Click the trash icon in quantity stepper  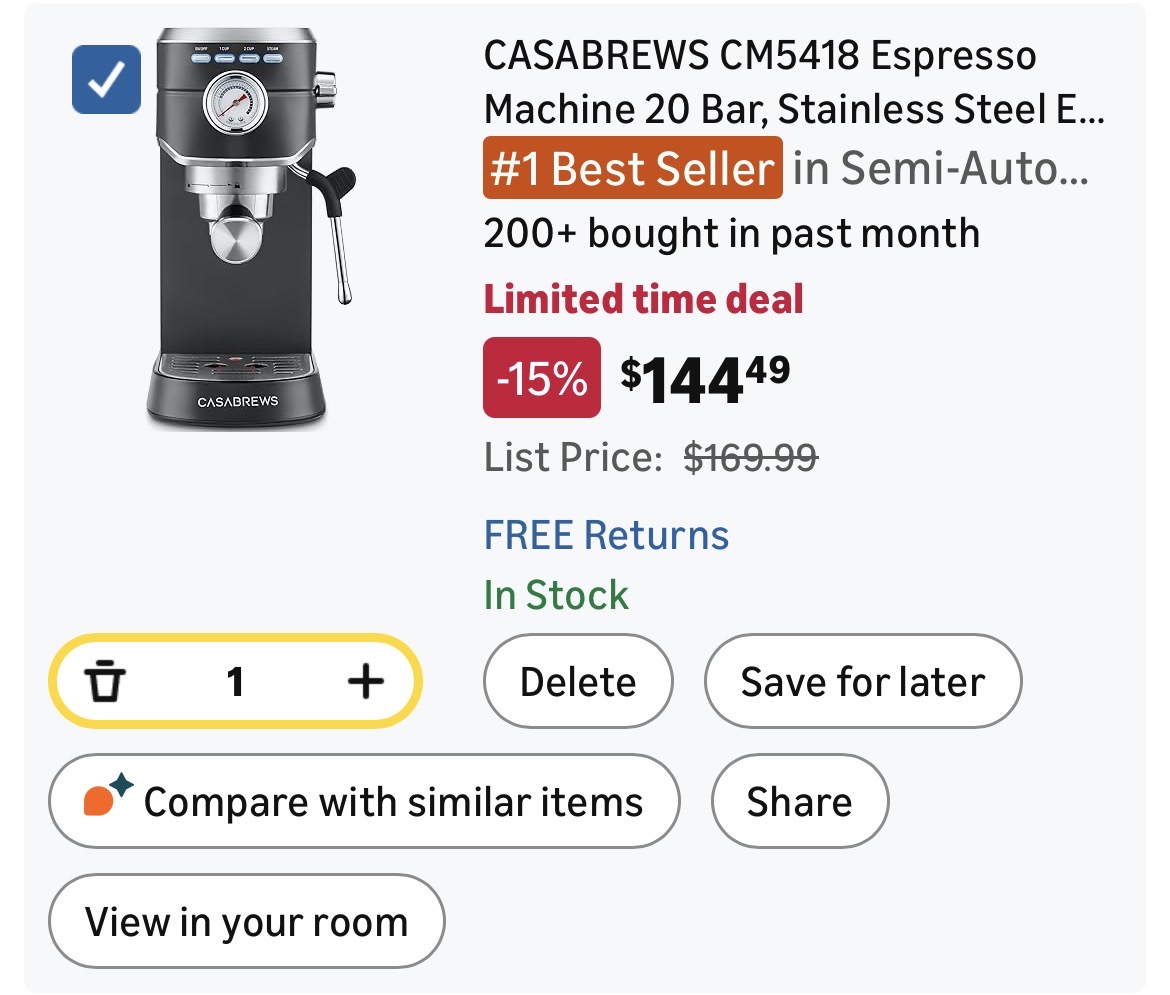click(105, 683)
